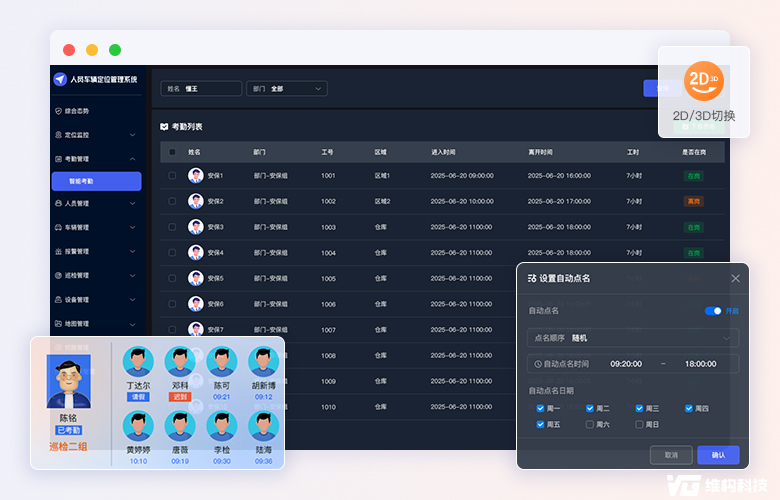Click 丁达尔's avatar in the team card
This screenshot has height=500, width=780.
click(138, 362)
